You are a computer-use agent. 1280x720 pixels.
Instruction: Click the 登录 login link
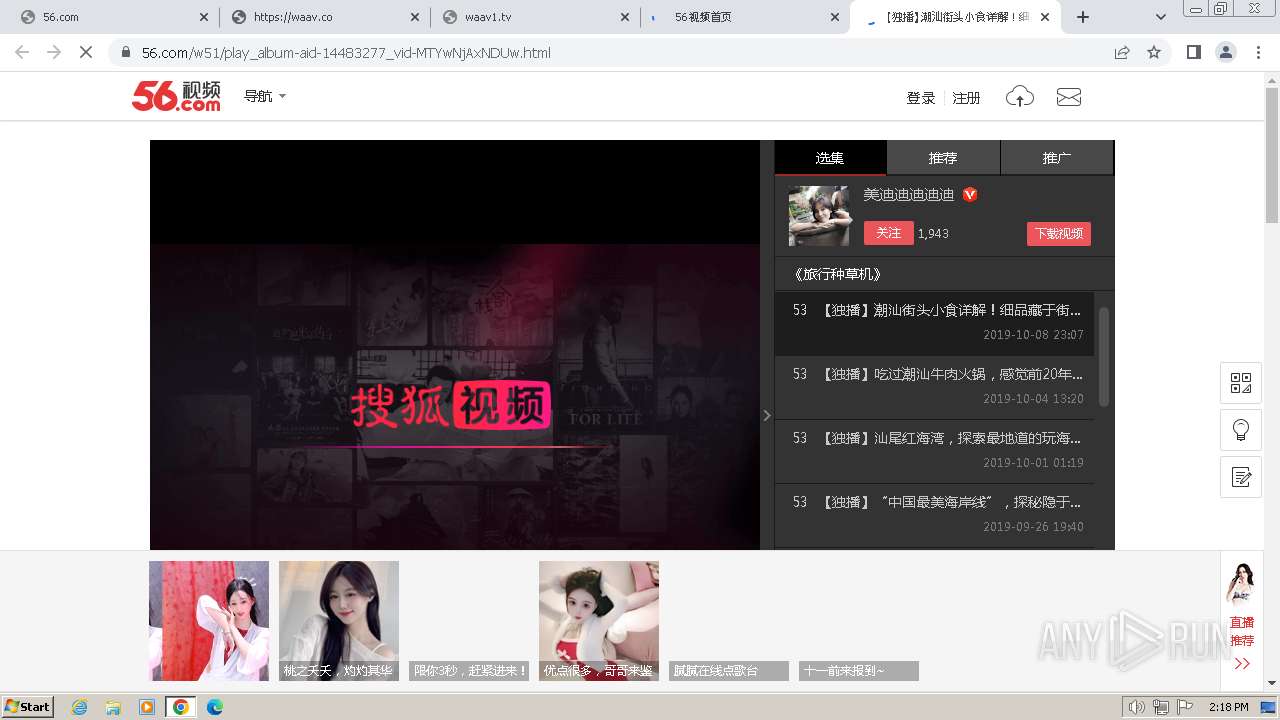click(x=920, y=98)
